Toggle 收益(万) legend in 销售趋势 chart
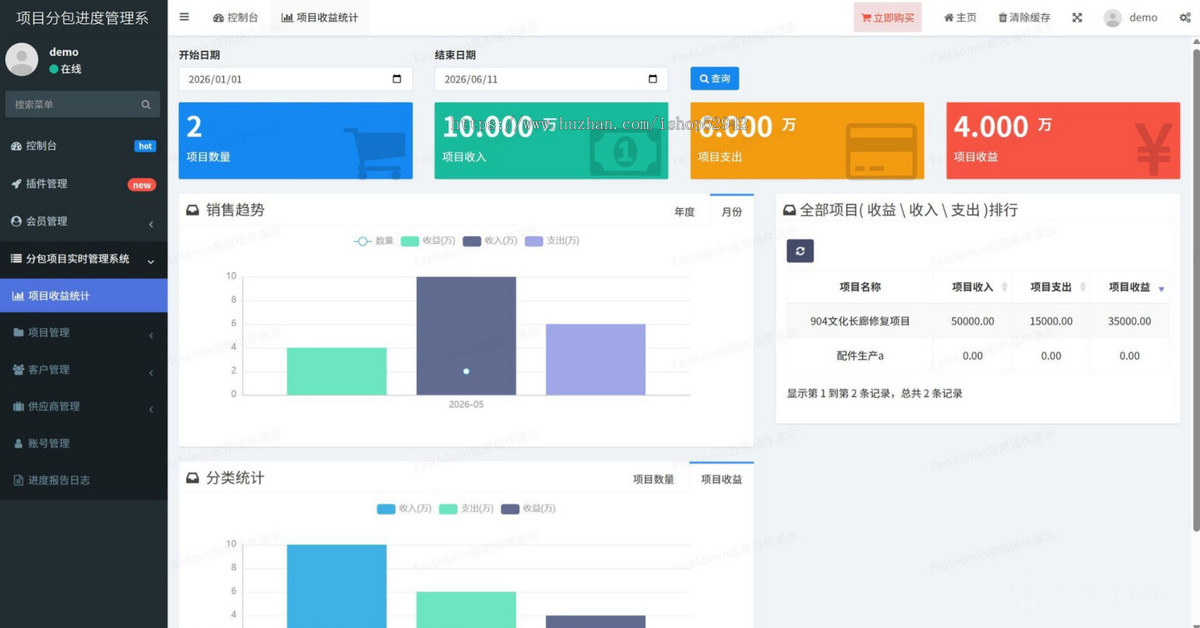The image size is (1200, 628). (428, 241)
